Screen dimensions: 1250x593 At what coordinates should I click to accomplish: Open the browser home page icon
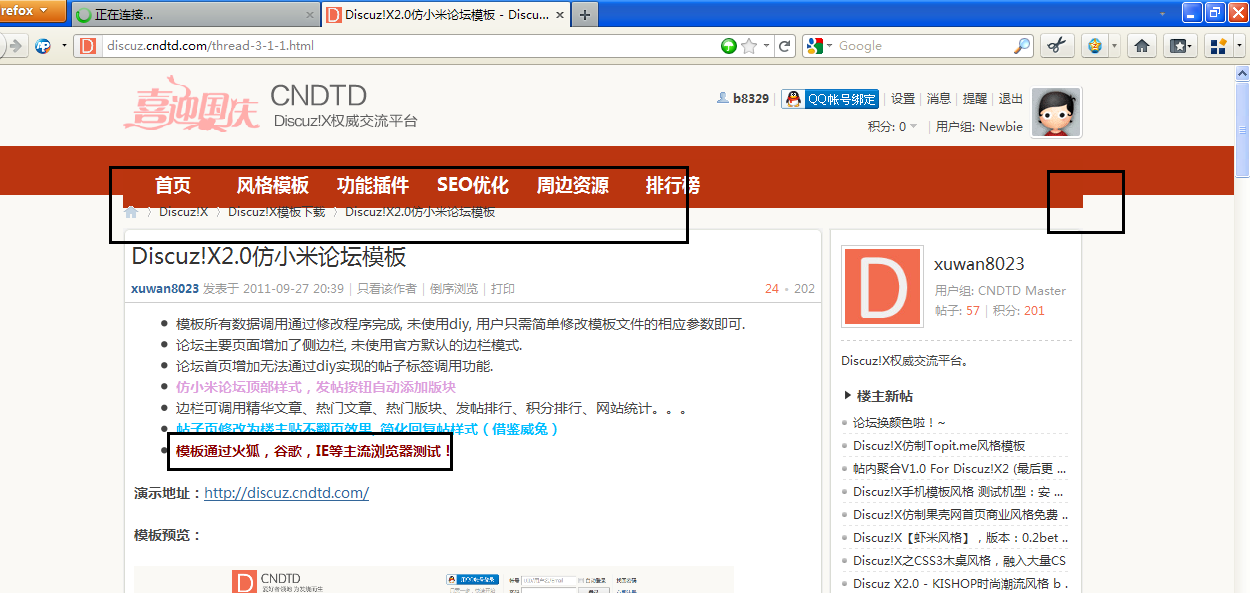(1141, 45)
